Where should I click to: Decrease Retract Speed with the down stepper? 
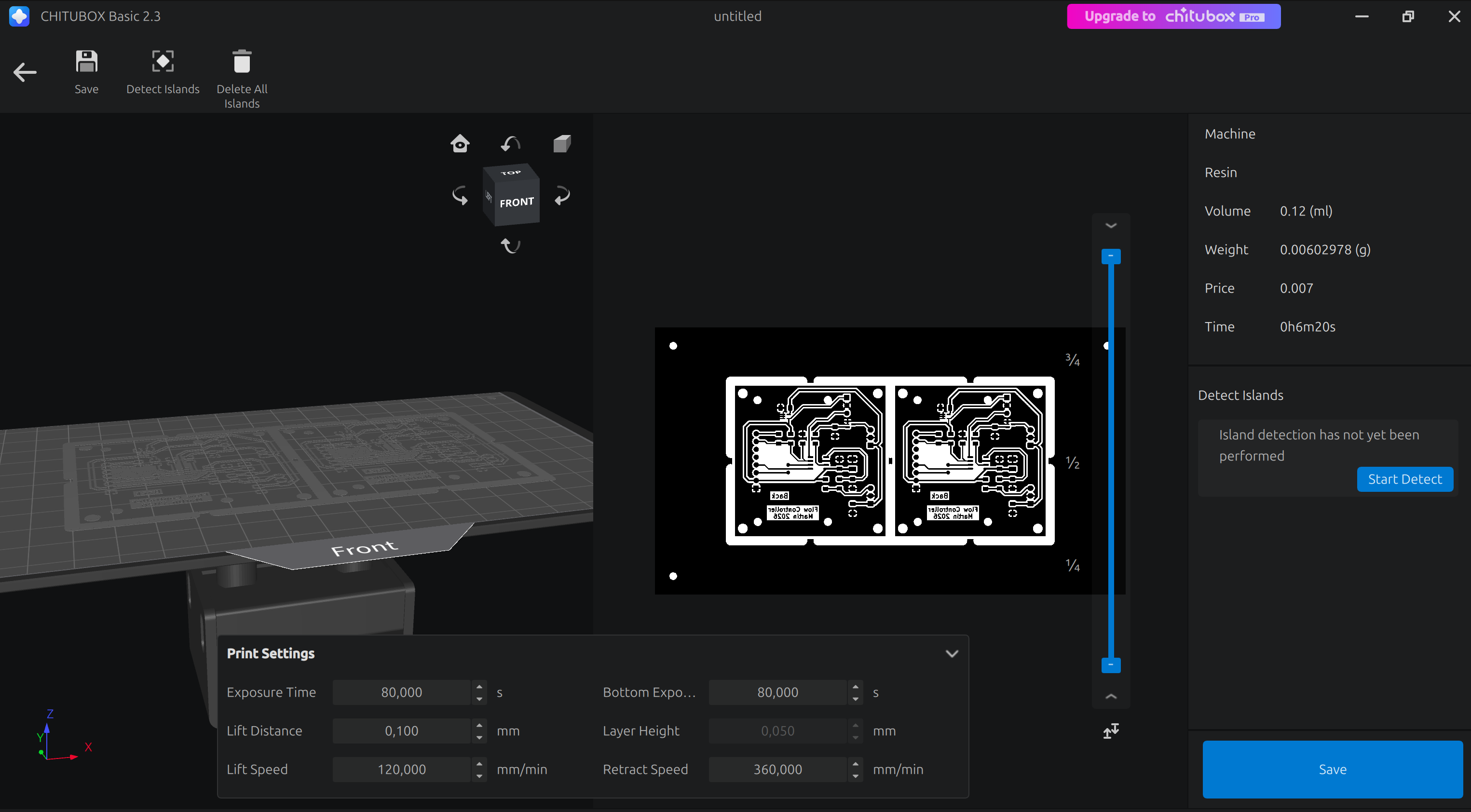coord(855,775)
